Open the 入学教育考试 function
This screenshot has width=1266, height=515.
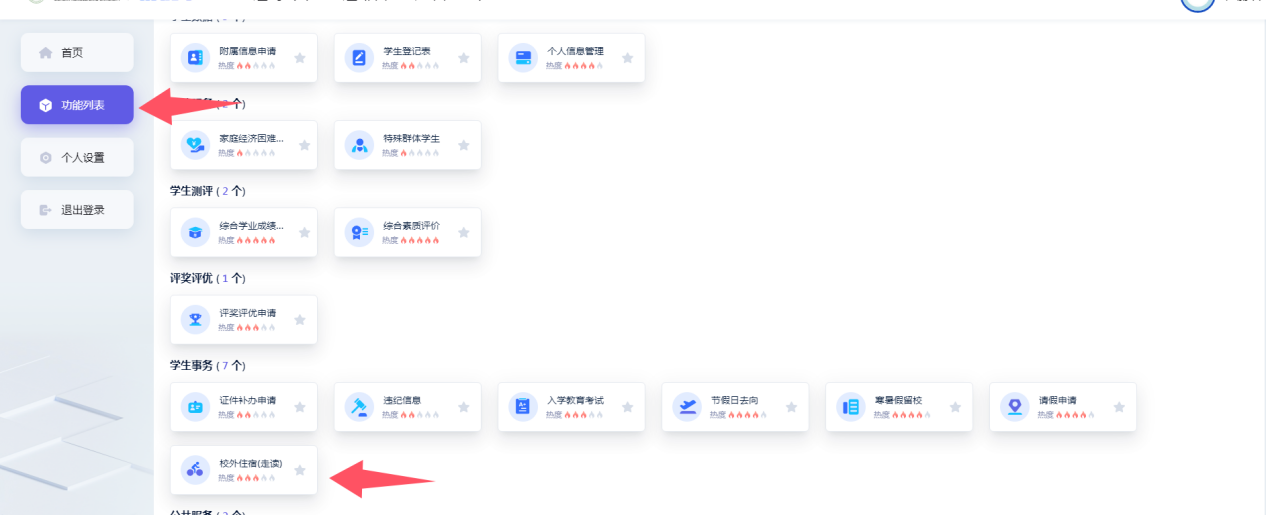point(575,401)
